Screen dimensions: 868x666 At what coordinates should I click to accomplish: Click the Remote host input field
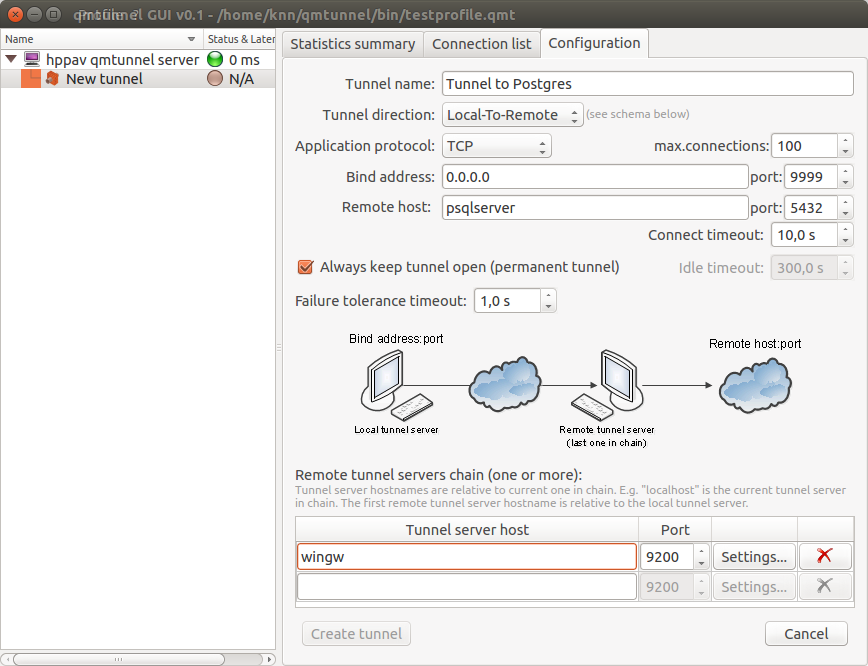click(x=595, y=208)
